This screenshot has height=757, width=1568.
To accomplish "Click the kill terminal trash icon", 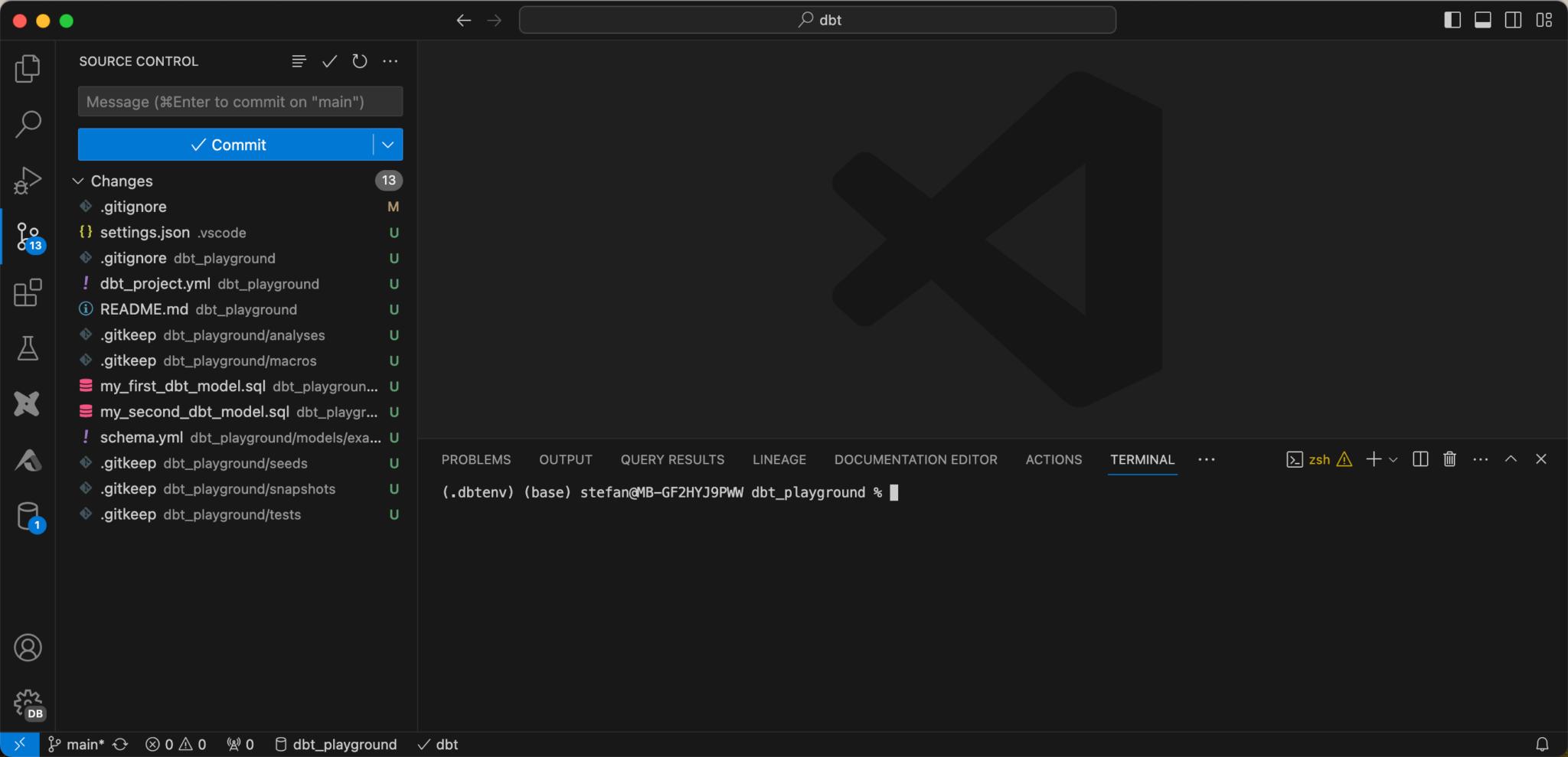I will [1449, 459].
